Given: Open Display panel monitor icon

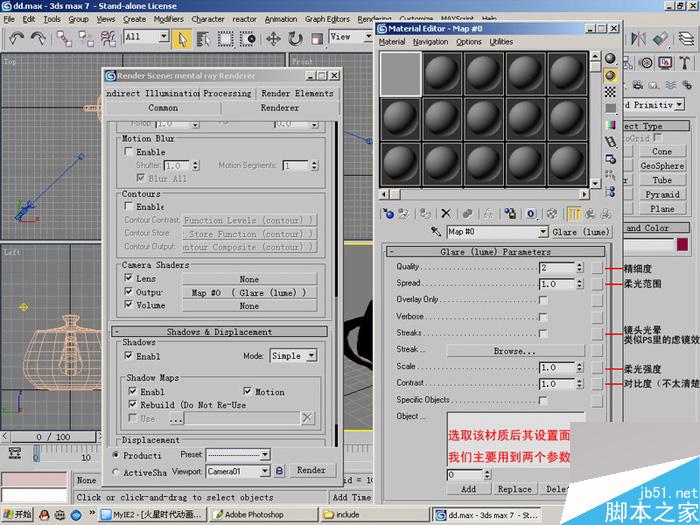Looking at the screenshot, I should pos(665,62).
